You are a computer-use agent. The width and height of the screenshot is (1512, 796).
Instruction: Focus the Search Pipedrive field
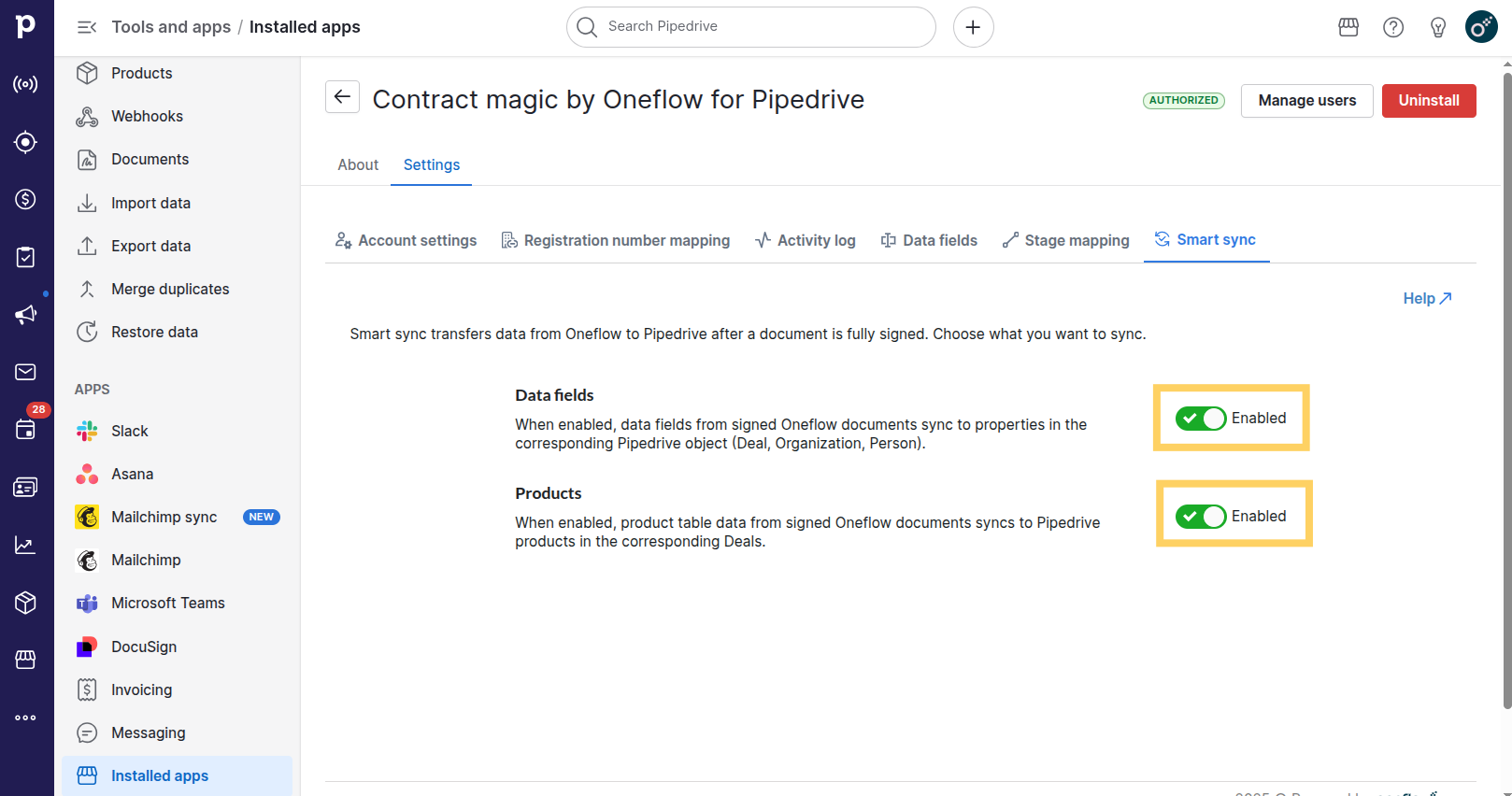tap(757, 27)
